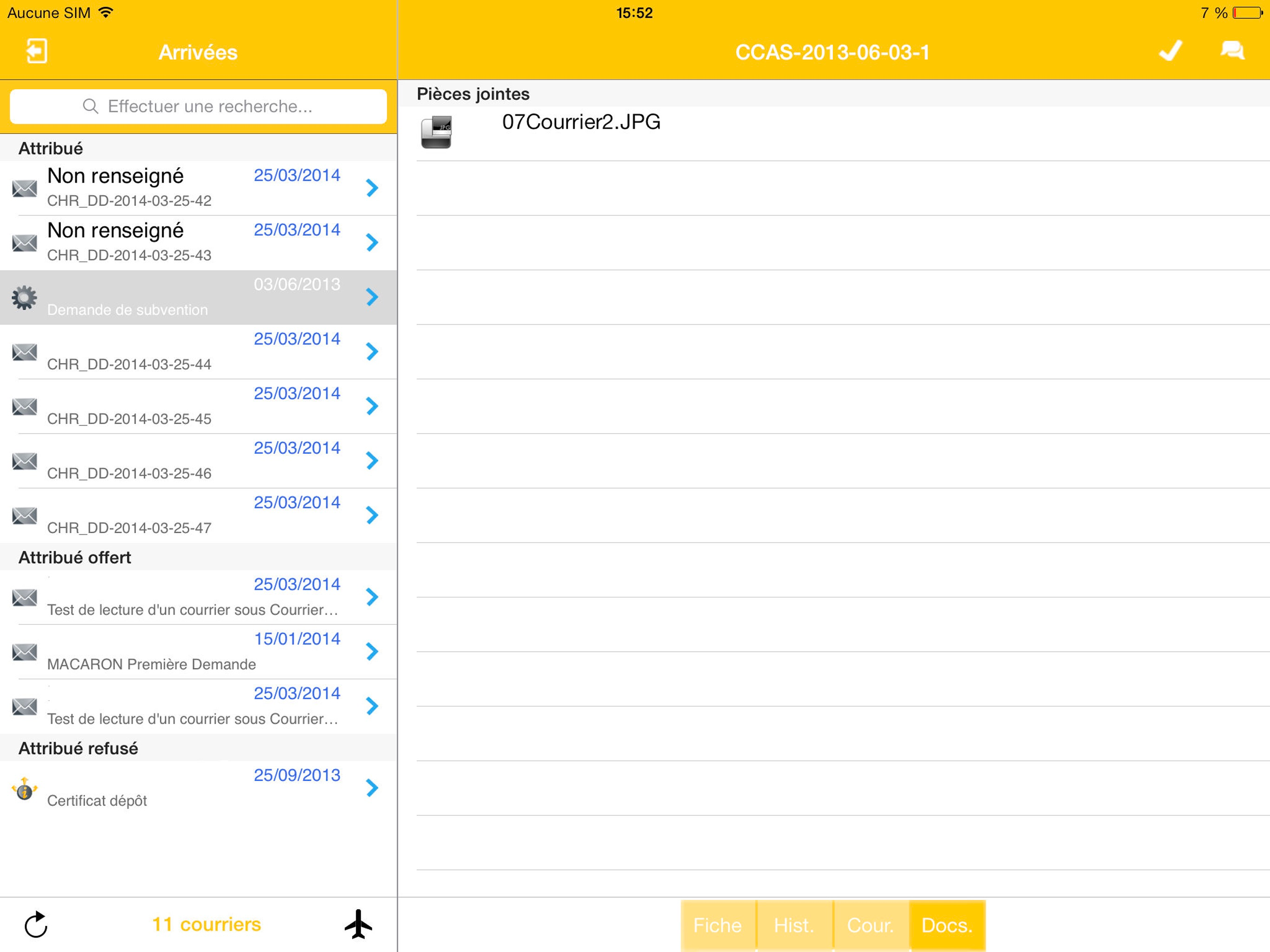Viewport: 1270px width, 952px height.
Task: Tap envelope icon for CHR_DD-2014-03-25-42
Action: click(25, 188)
